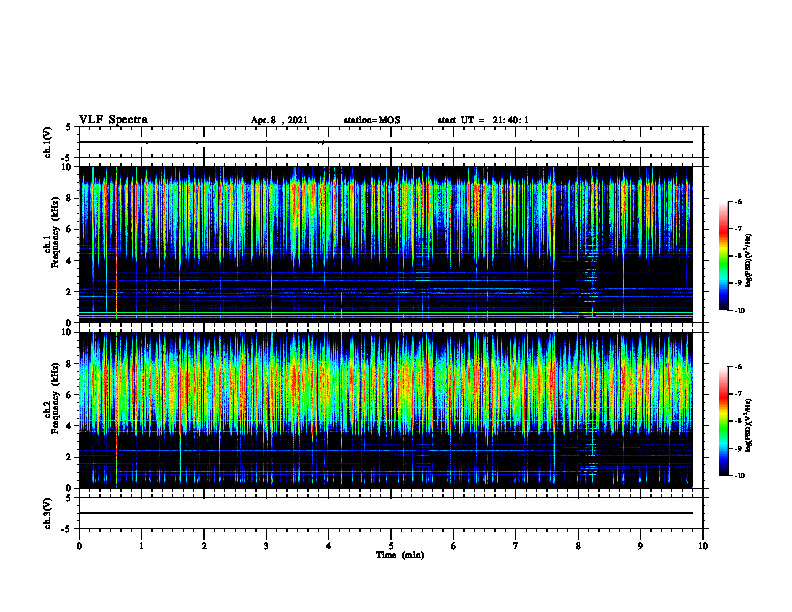Viewport: 792px width, 612px height.
Task: Click the "-10" value on ch.1 colorbar
Action: pyautogui.click(x=739, y=310)
